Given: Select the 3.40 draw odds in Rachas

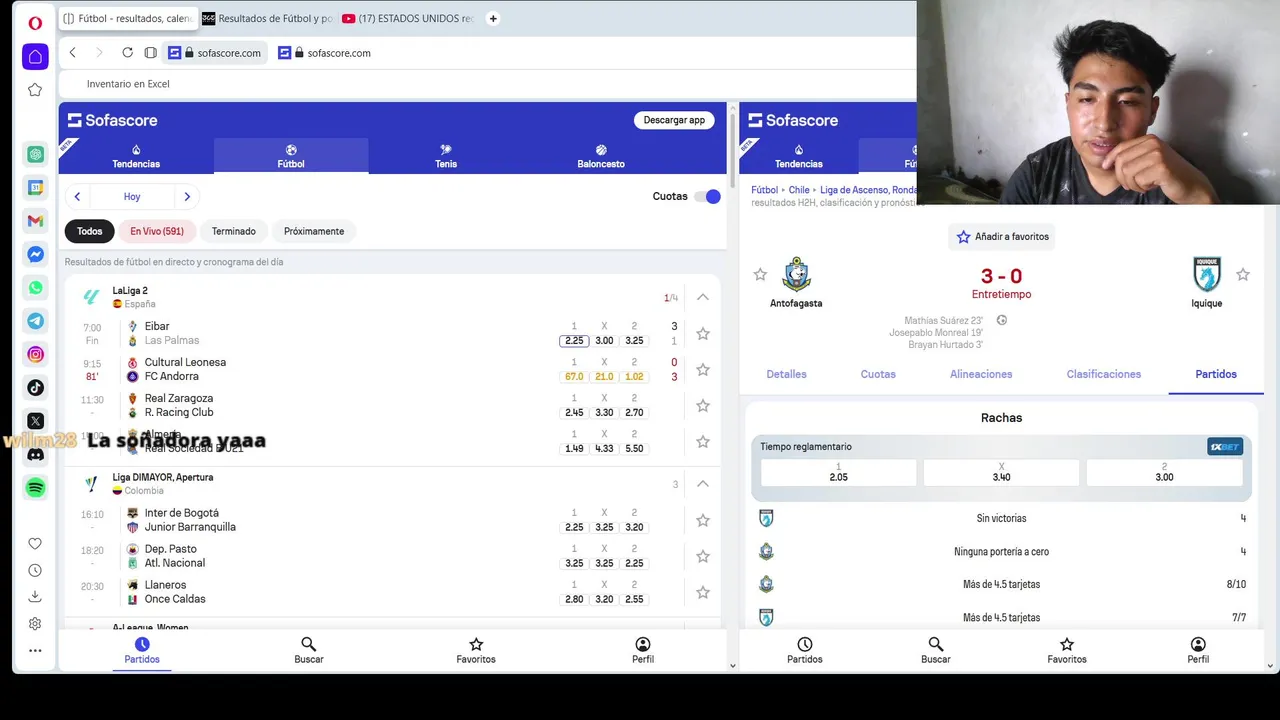Looking at the screenshot, I should coord(1001,473).
